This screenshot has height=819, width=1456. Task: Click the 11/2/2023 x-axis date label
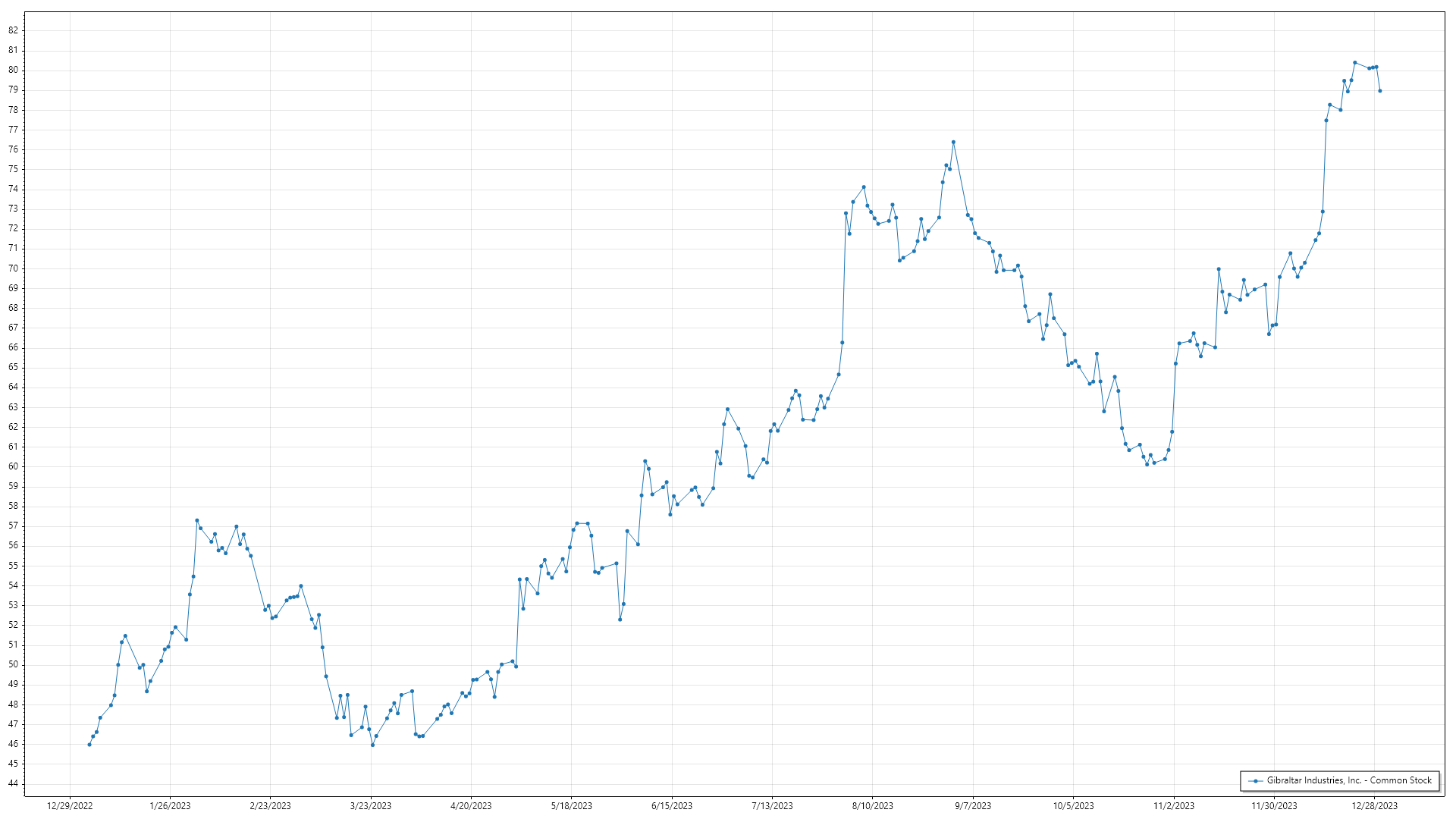[1174, 806]
